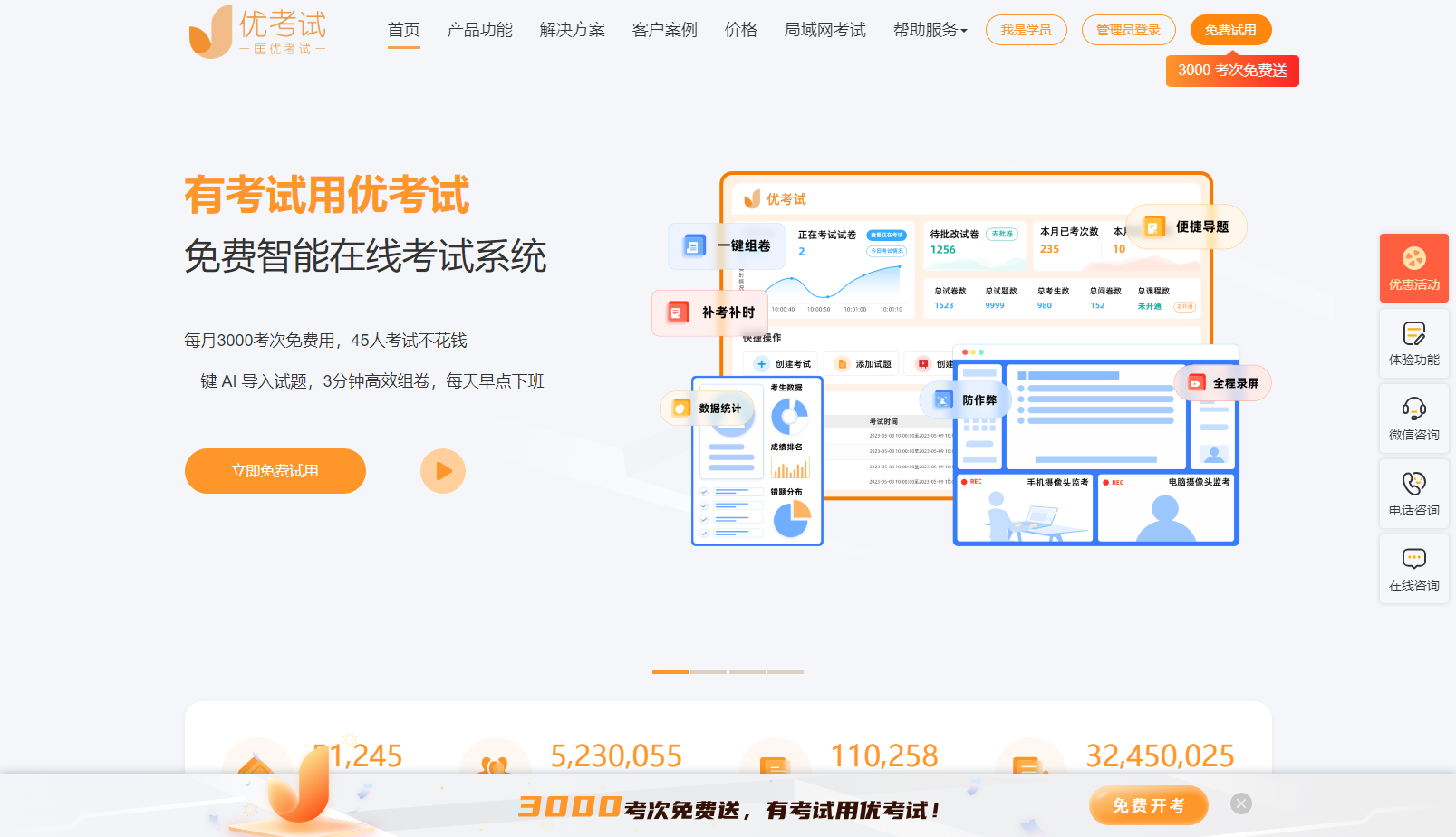Click the 一键组卷 feature icon
Image resolution: width=1456 pixels, height=837 pixels.
pos(694,245)
